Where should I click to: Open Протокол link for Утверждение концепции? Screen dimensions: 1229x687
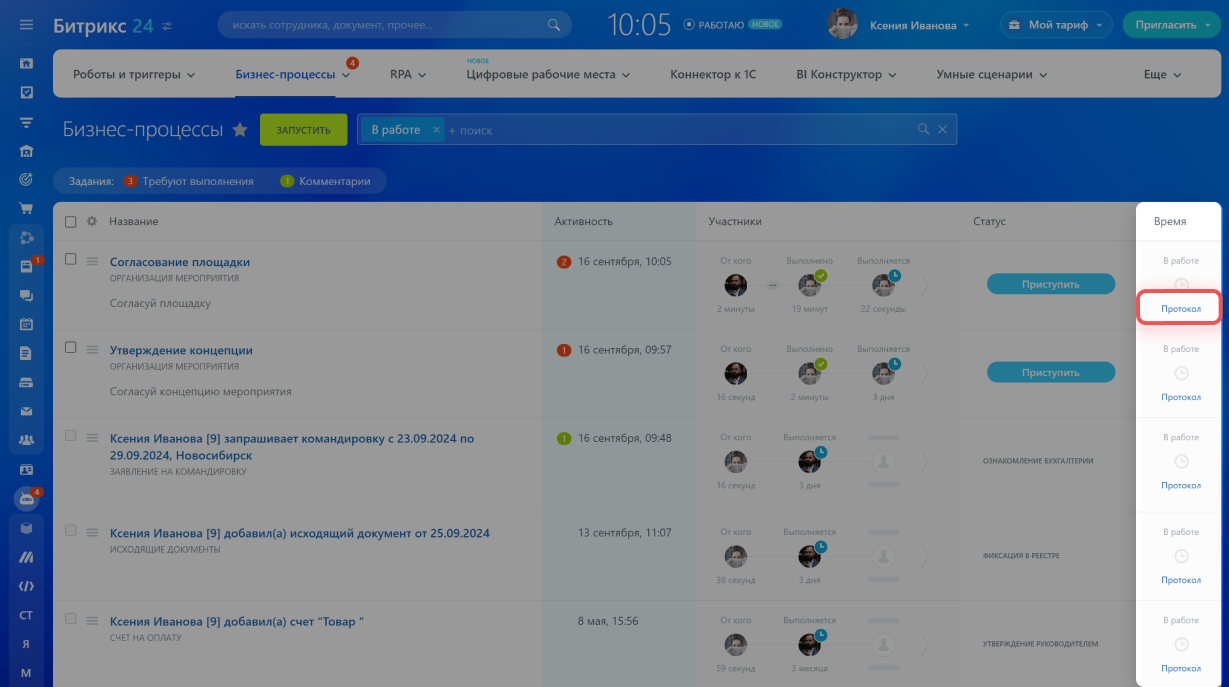(x=1181, y=397)
